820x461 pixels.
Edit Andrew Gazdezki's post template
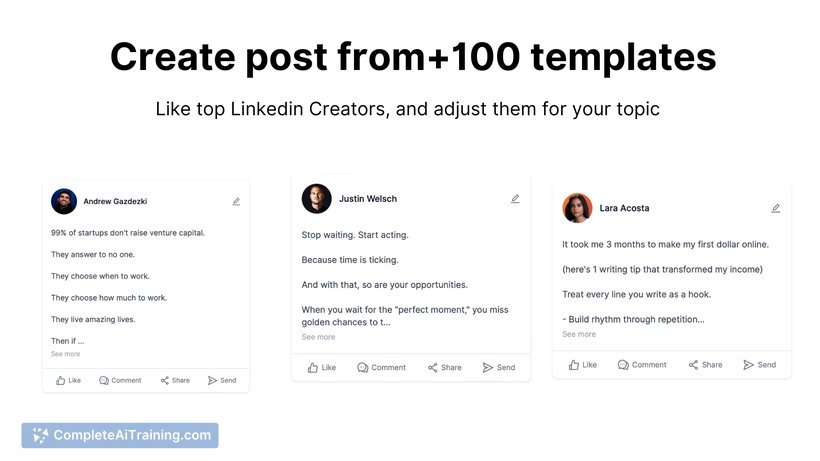click(x=236, y=201)
